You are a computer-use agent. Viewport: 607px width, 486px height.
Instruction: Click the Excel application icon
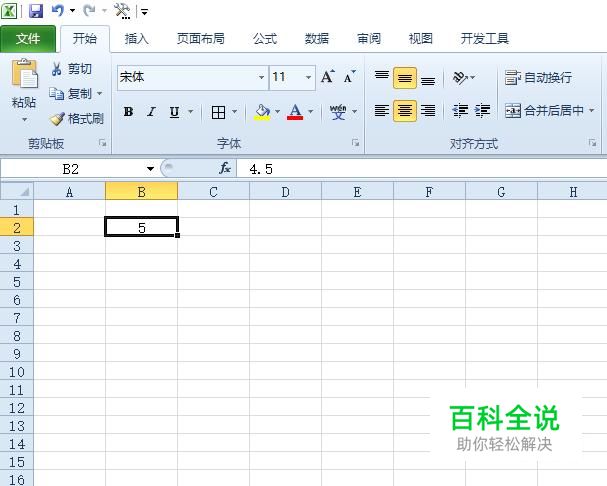9,11
